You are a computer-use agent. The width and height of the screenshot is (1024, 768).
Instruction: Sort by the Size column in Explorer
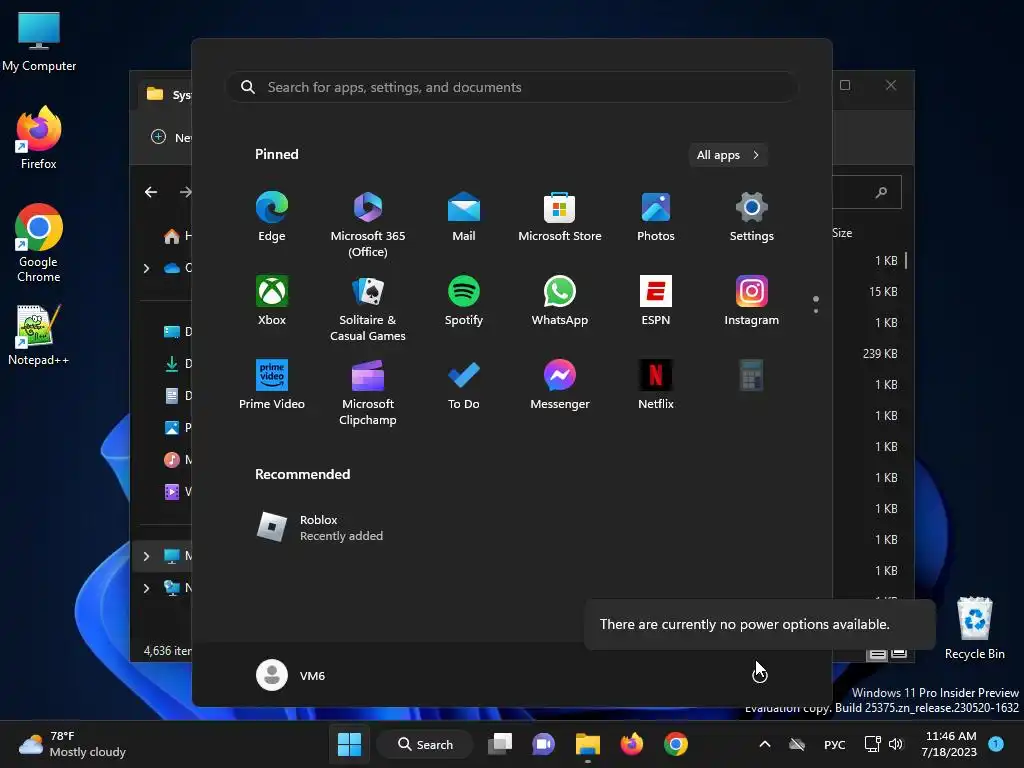tap(842, 233)
